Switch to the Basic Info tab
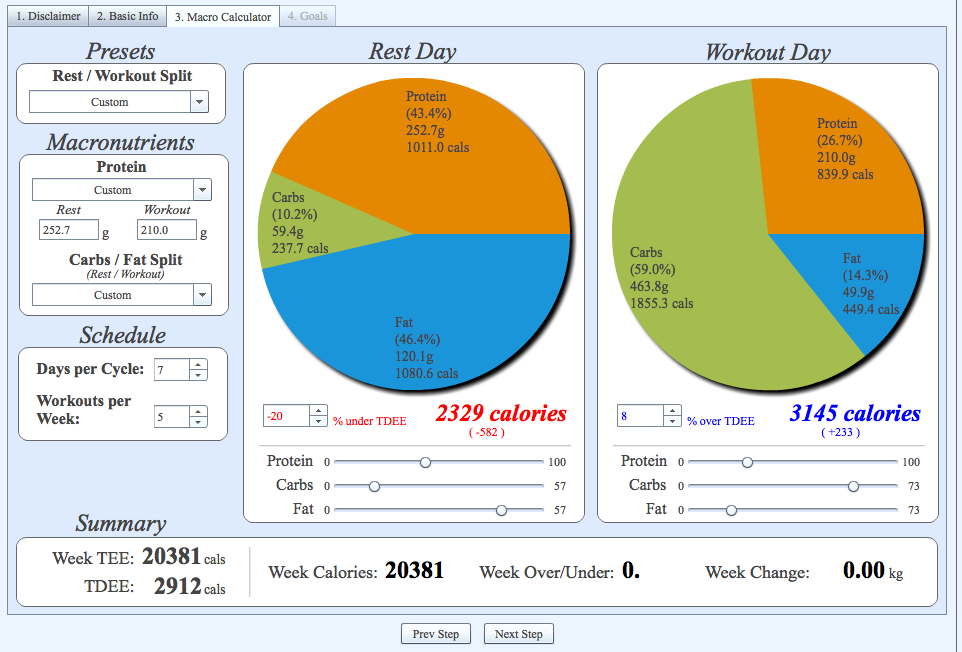This screenshot has height=652, width=962. [x=127, y=16]
